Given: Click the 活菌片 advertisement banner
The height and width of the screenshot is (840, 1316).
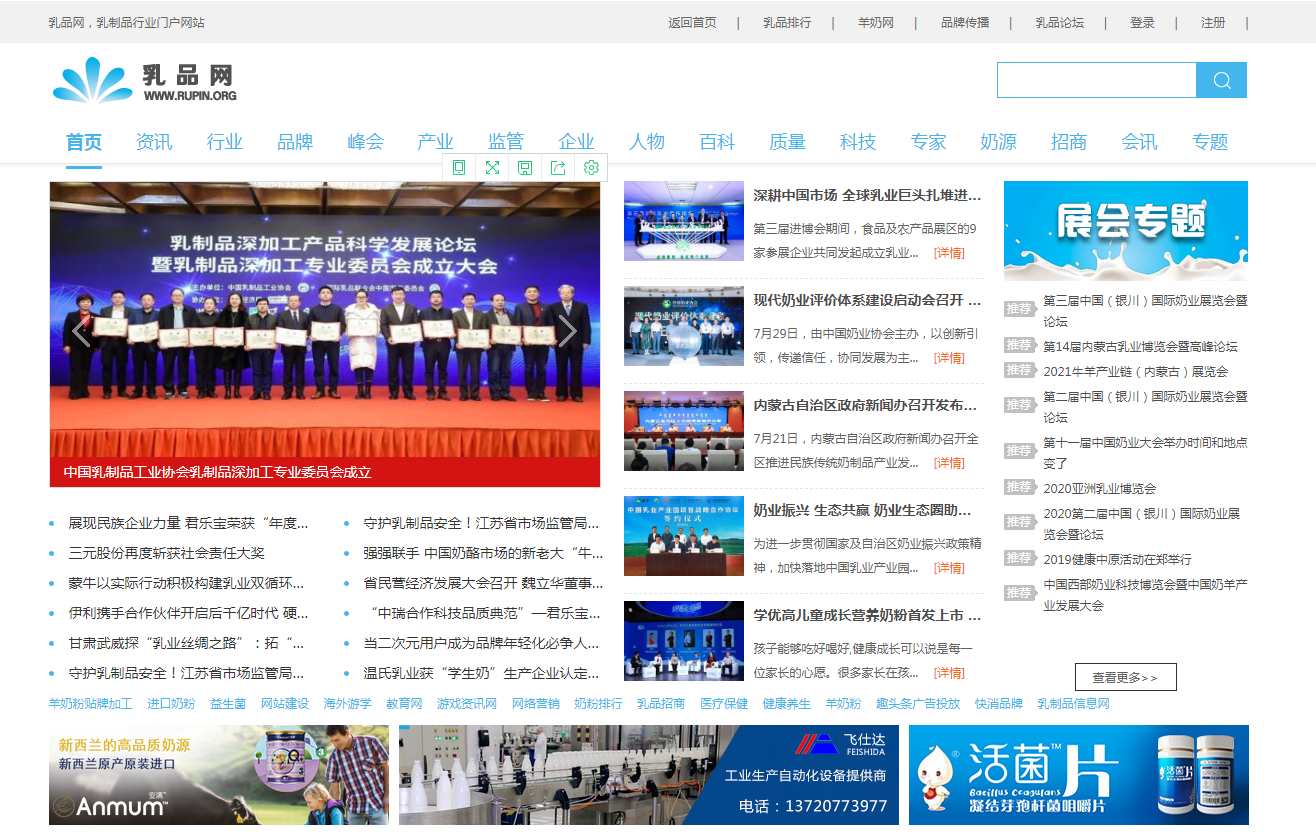Looking at the screenshot, I should [x=1079, y=775].
